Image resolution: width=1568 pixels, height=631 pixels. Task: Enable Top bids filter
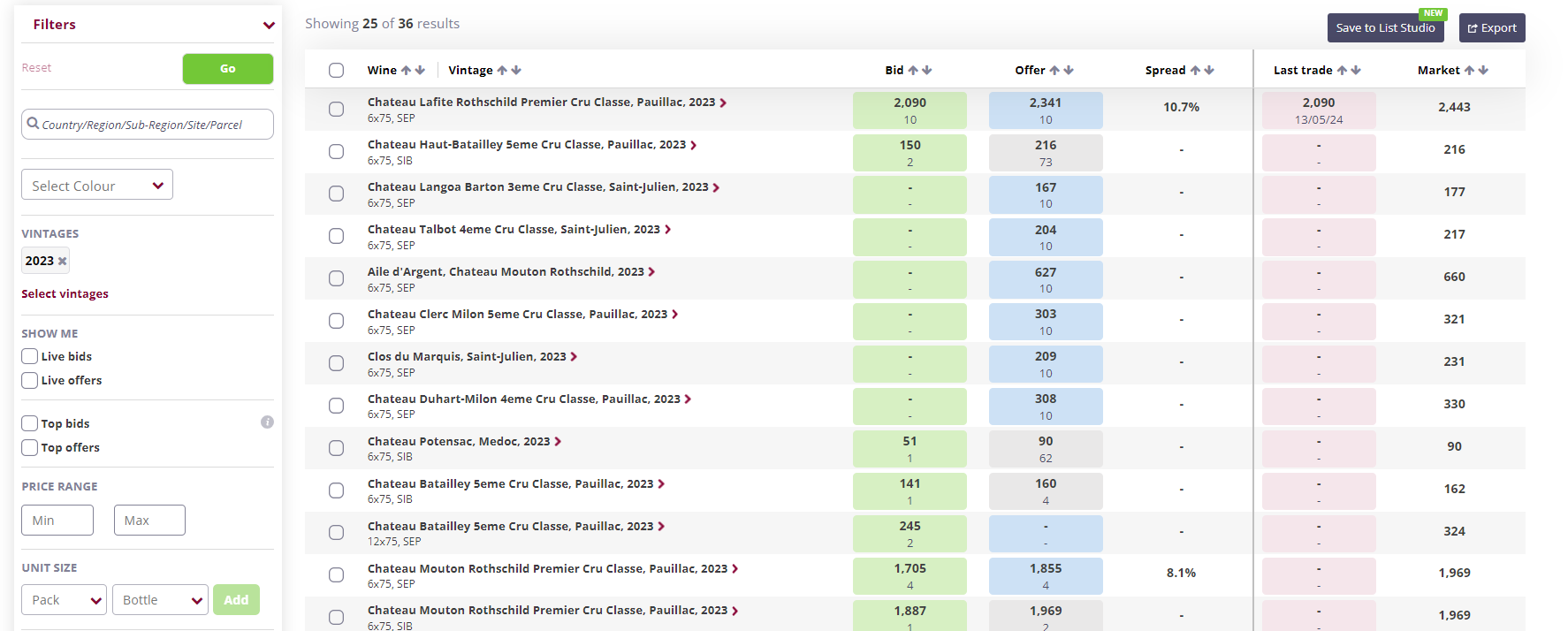[30, 423]
